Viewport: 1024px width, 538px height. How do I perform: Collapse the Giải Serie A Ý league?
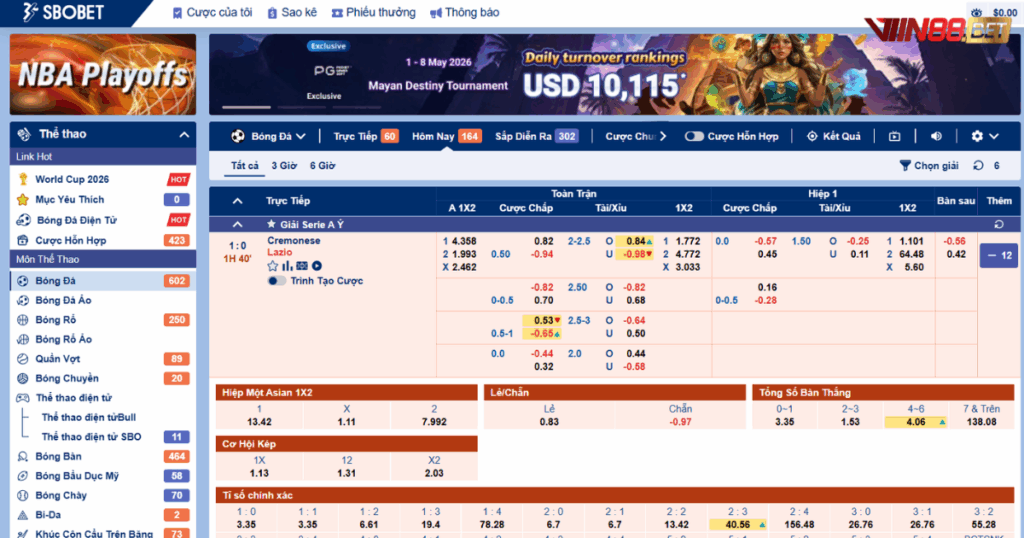238,225
